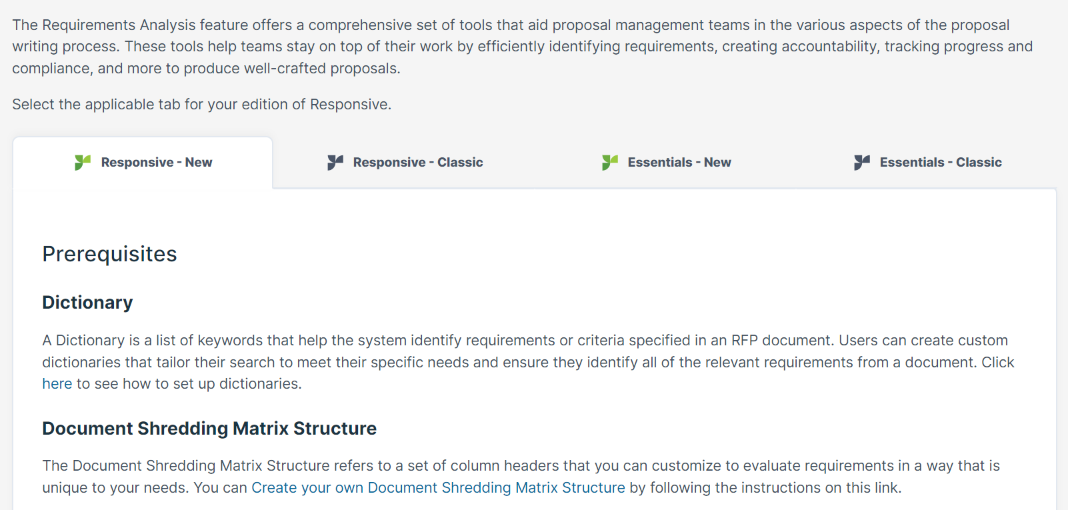Click the Dictionary description paragraph text
Screen dimensions: 1068x510
[x=529, y=362]
